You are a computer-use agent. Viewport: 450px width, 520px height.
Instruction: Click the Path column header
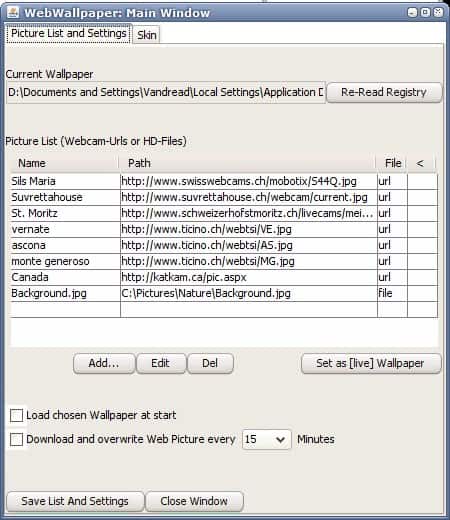pyautogui.click(x=247, y=163)
